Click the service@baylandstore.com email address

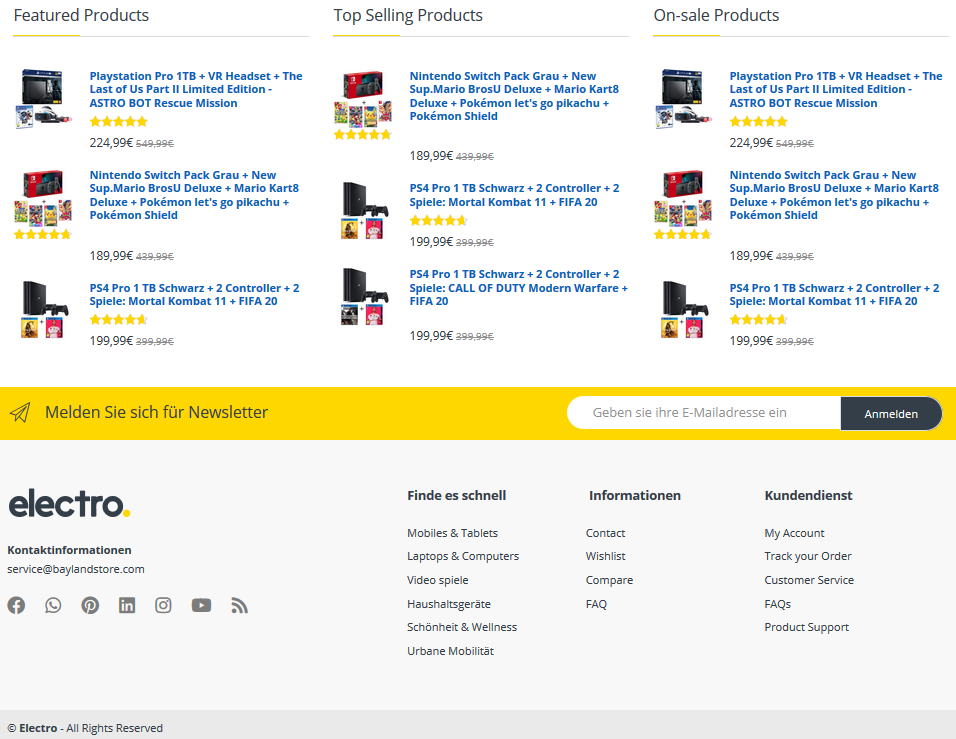click(76, 569)
